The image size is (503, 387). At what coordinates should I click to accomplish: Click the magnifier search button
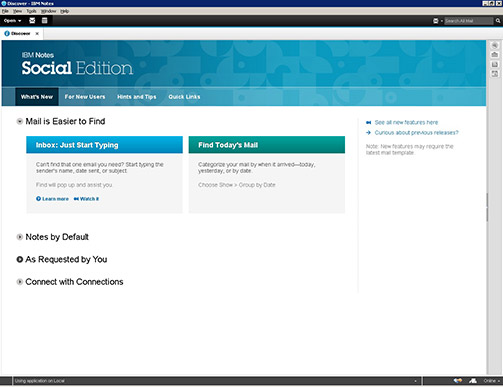498,21
